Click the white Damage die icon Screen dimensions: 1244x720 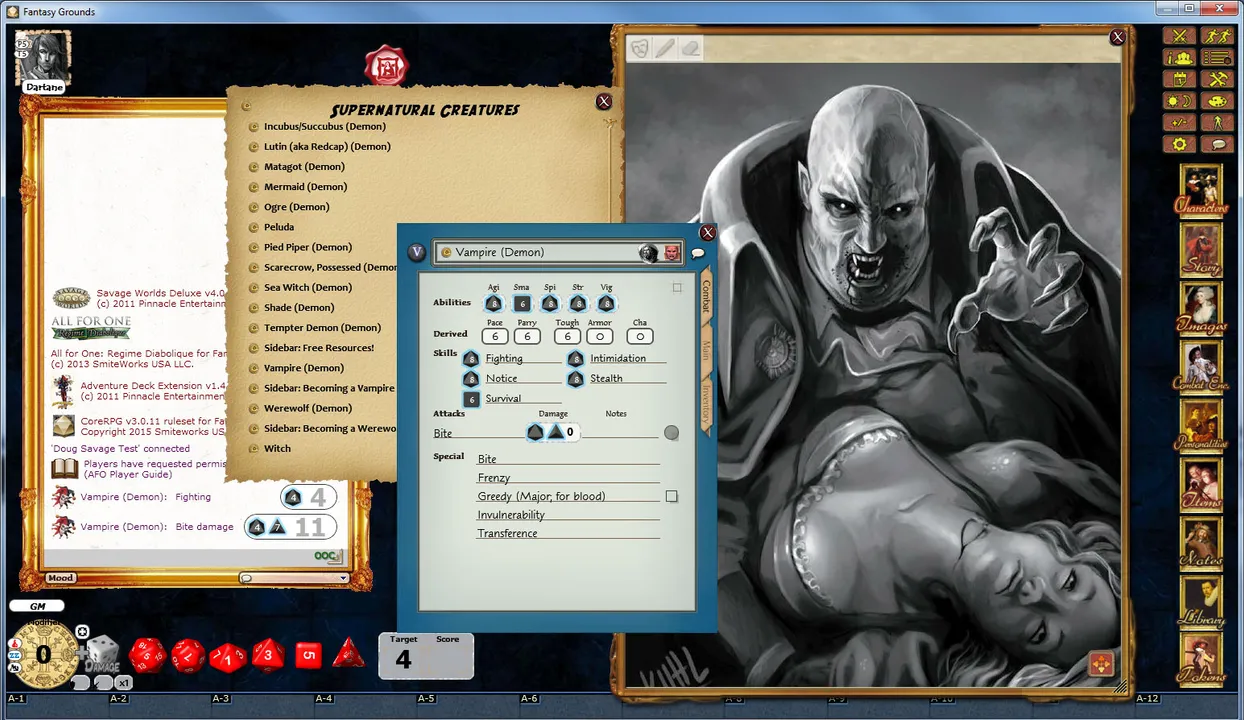(102, 653)
